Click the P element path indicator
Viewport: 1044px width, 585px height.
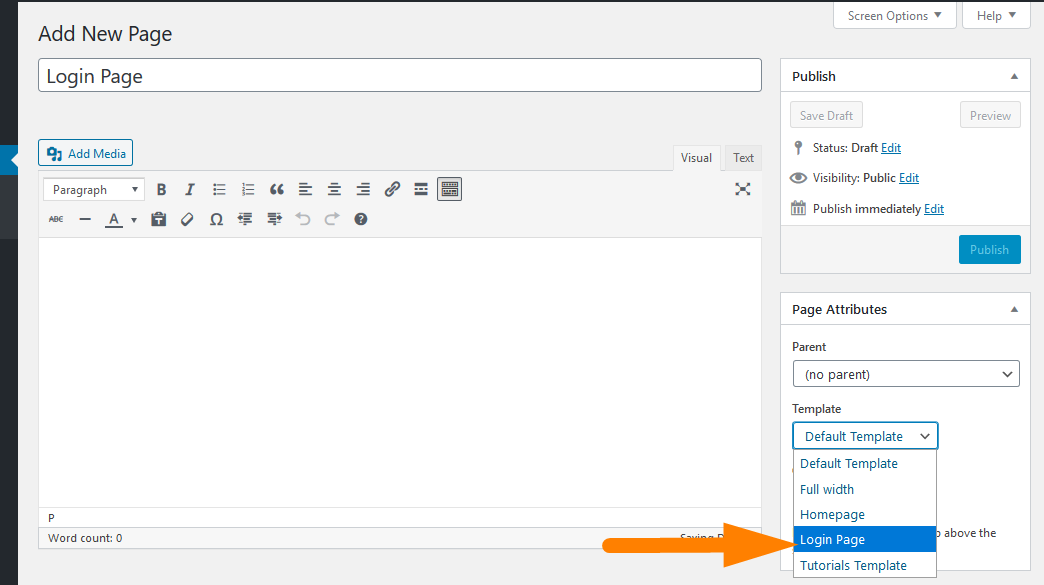[51, 518]
